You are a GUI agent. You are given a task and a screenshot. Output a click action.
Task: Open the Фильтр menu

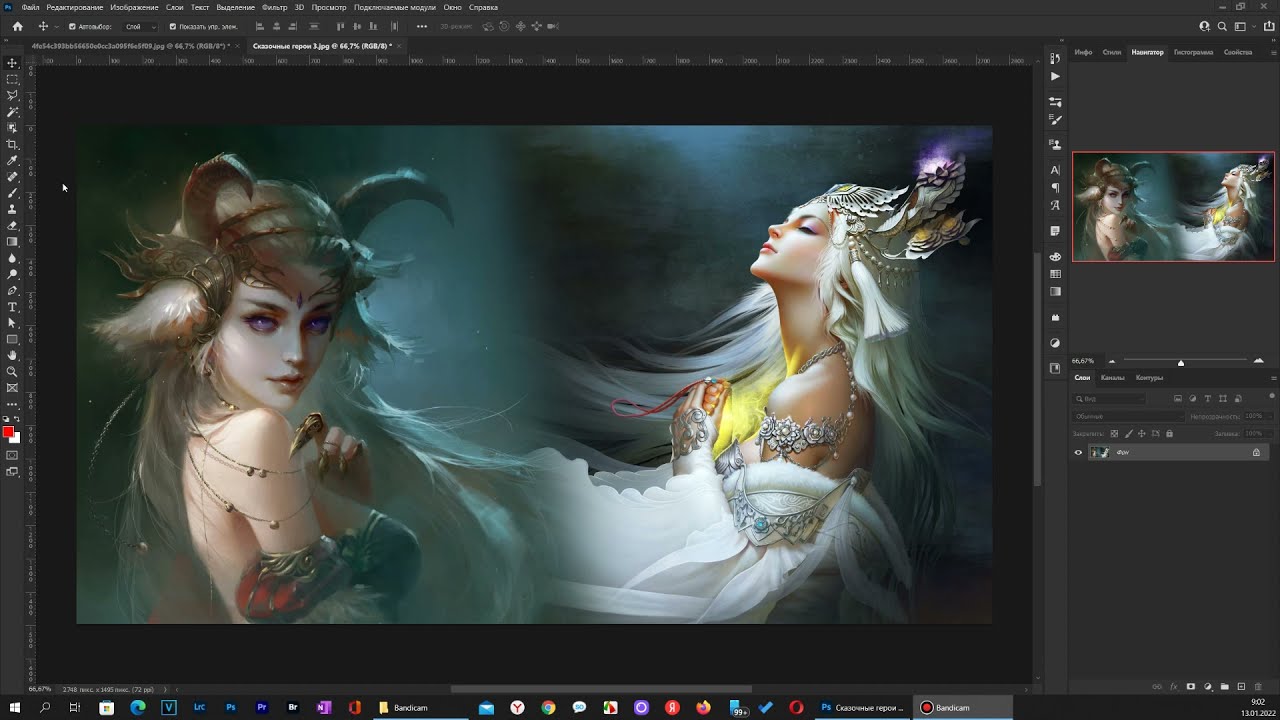pyautogui.click(x=274, y=7)
